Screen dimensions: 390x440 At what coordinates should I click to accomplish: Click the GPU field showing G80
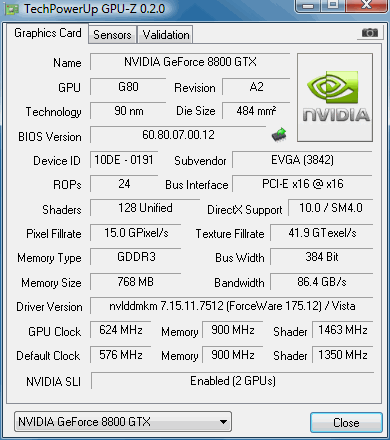128,87
